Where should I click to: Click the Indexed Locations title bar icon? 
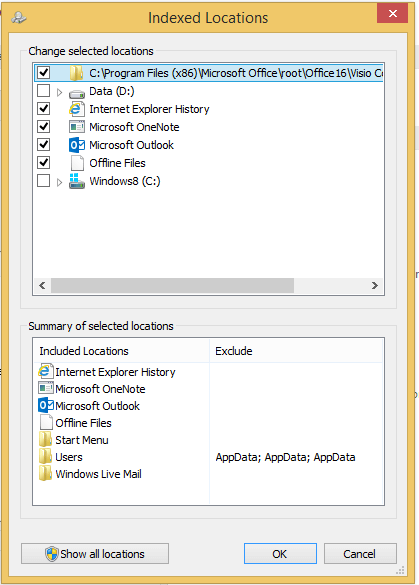tap(19, 18)
